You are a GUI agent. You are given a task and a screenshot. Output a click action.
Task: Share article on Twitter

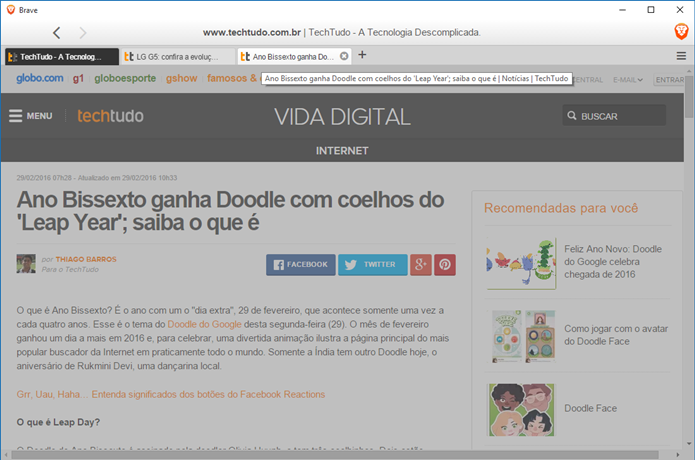[x=372, y=265]
